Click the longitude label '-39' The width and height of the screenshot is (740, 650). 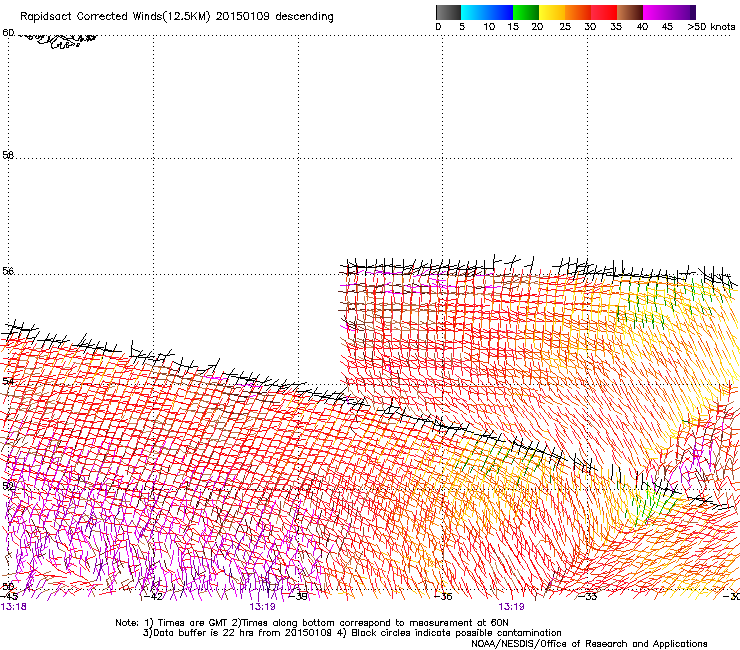click(x=298, y=597)
